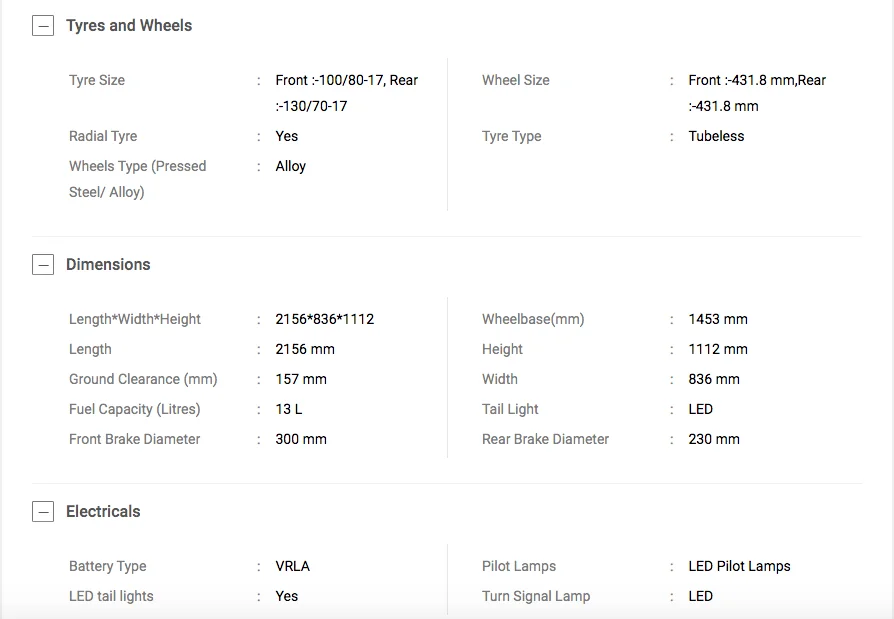The height and width of the screenshot is (619, 894).
Task: Click the Radial Tyre label
Action: 103,136
